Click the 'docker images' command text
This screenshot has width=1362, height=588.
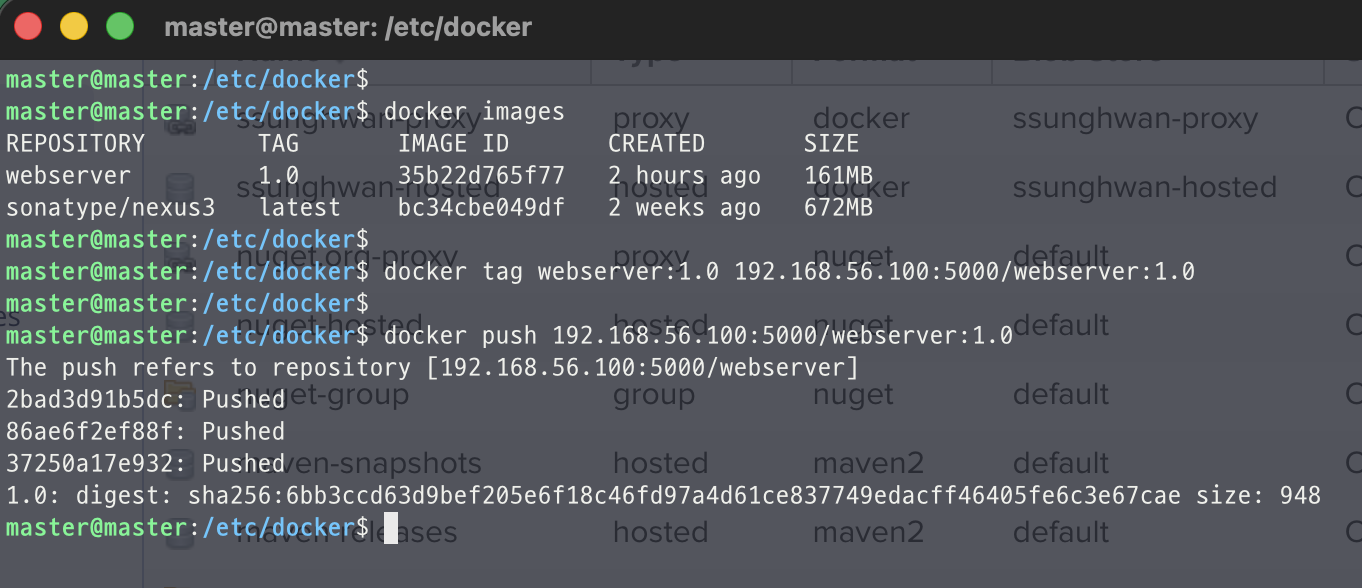click(x=474, y=111)
